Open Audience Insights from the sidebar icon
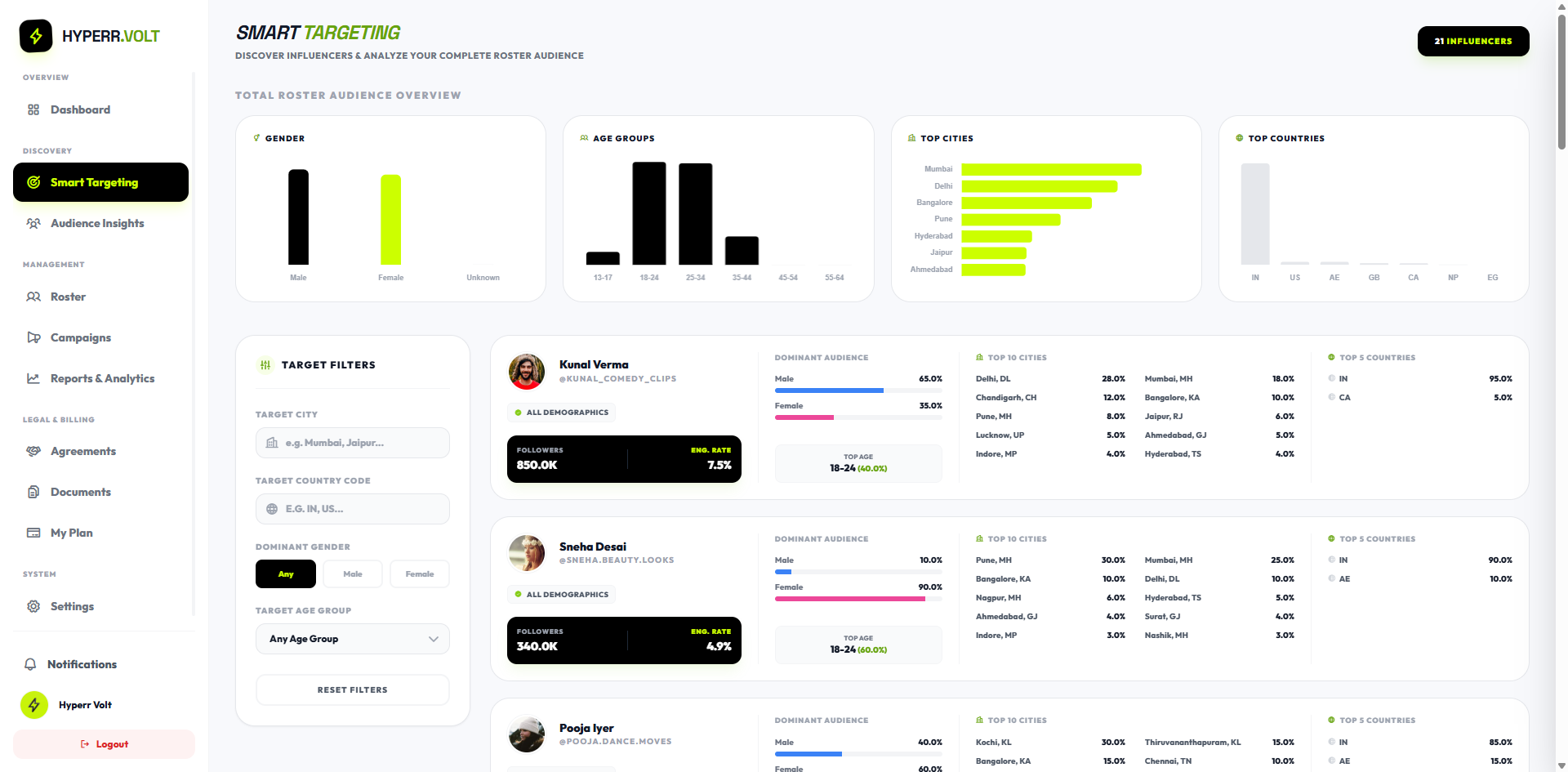 33,223
